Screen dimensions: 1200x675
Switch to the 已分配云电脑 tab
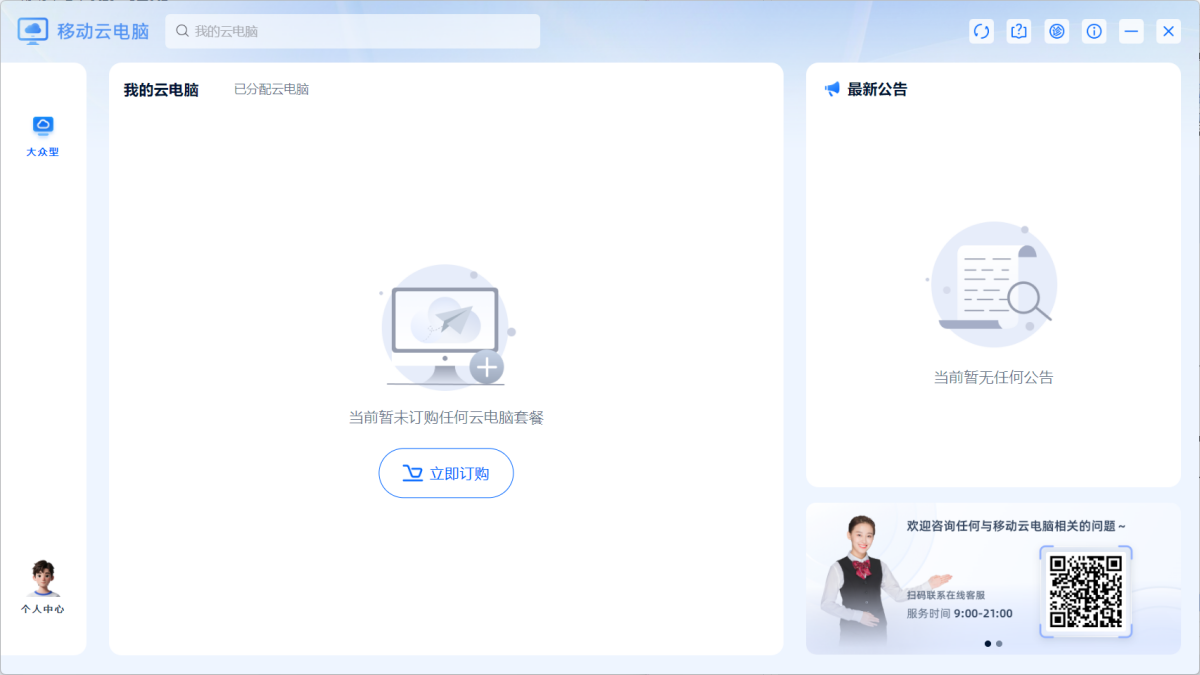coord(271,89)
